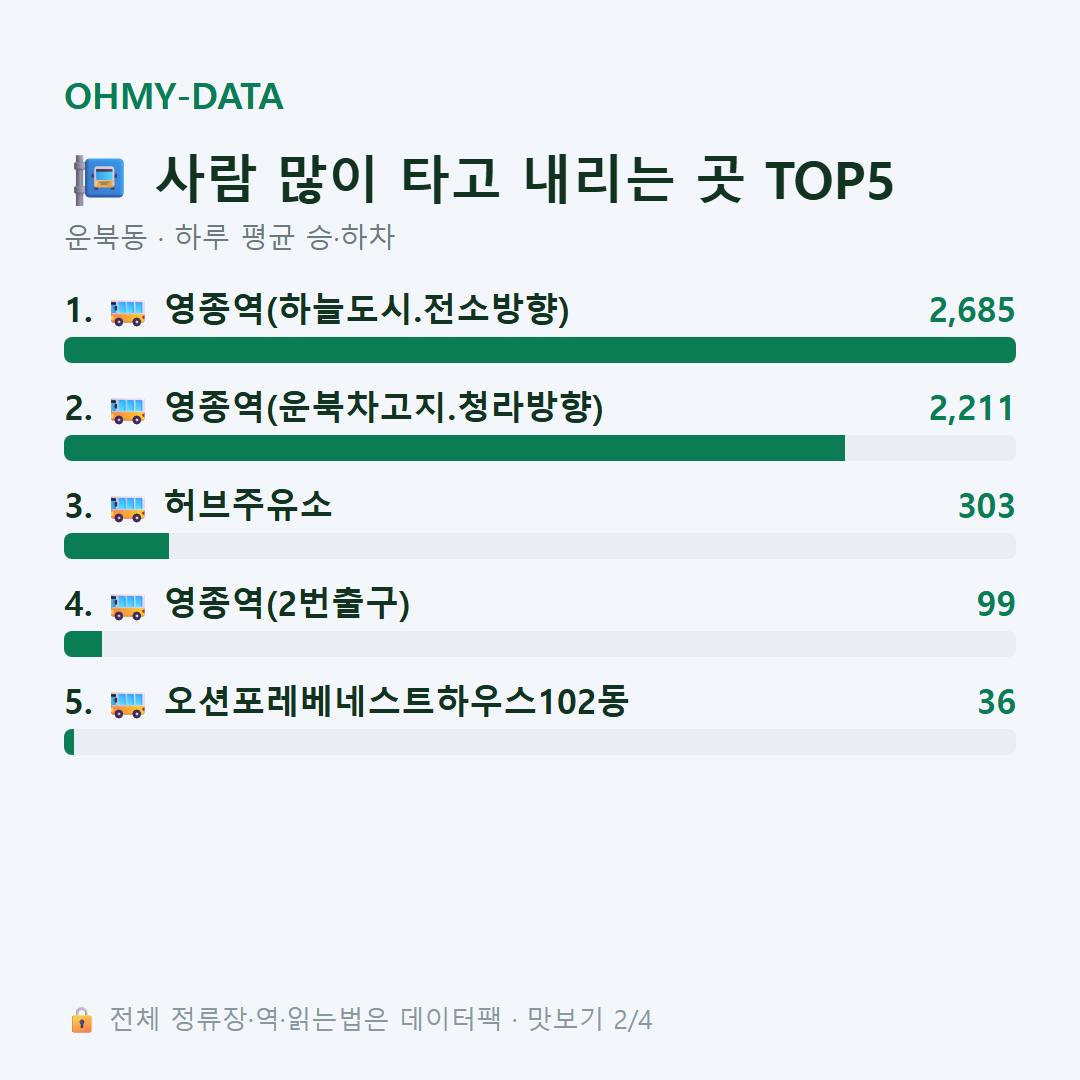
Task: Select the 영종역(운북차고지.청라방향) stop name
Action: [x=384, y=407]
